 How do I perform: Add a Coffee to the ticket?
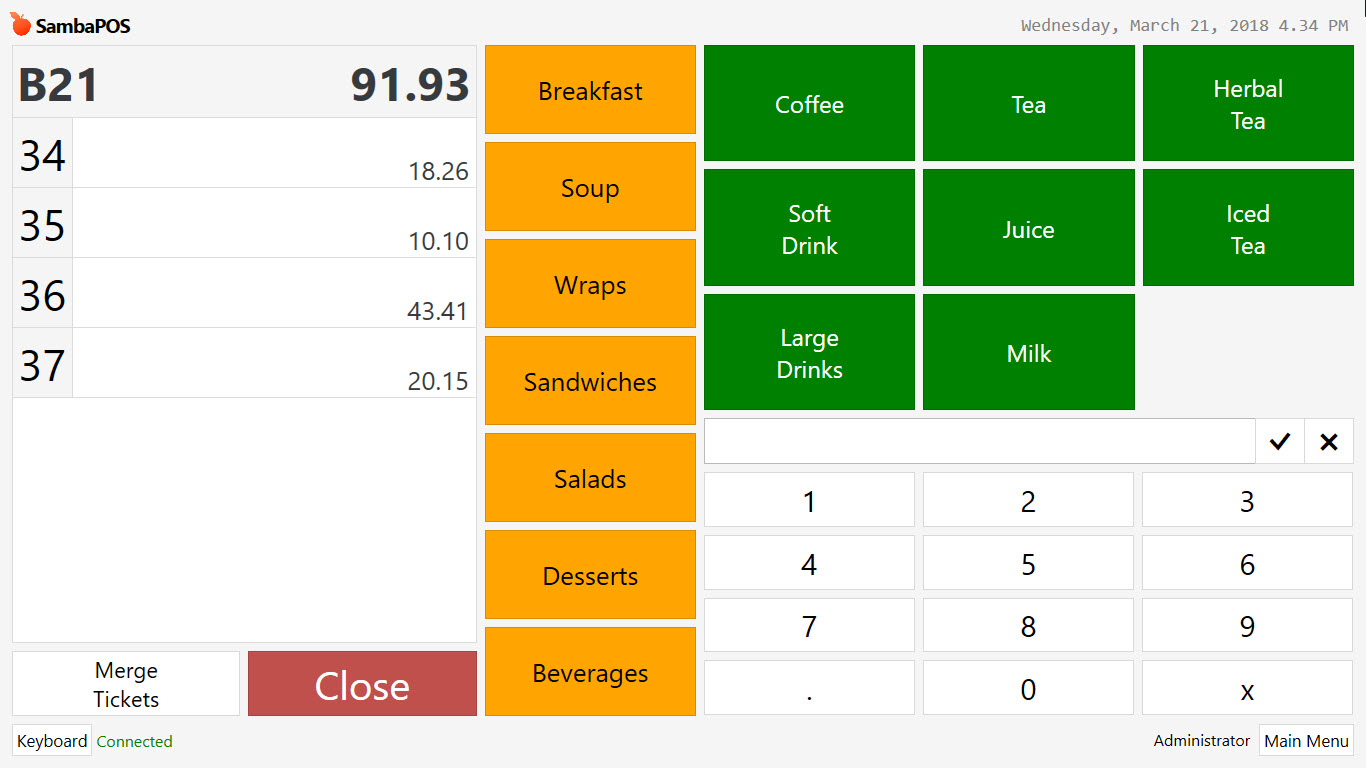(808, 103)
